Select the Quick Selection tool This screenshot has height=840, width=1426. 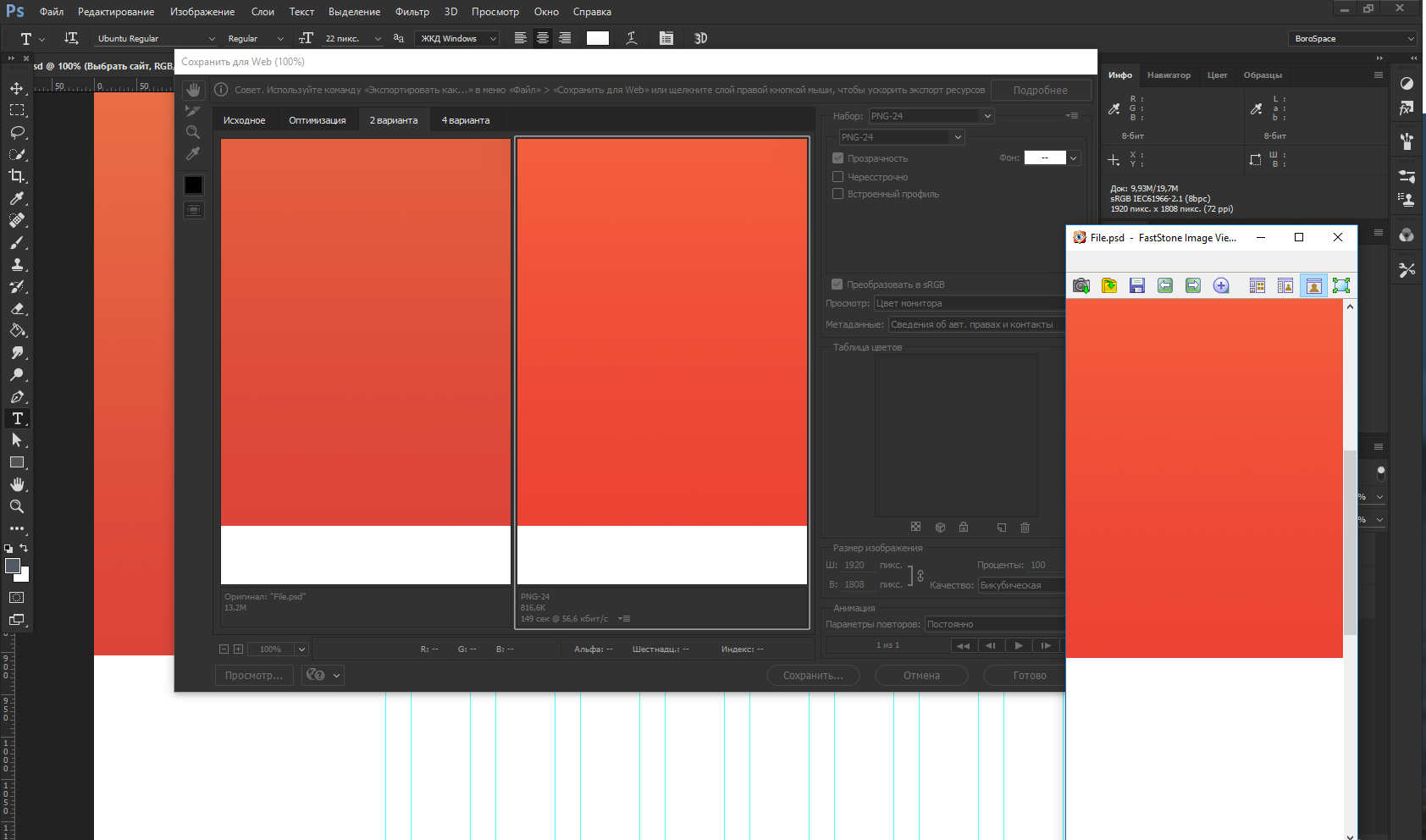pos(17,154)
